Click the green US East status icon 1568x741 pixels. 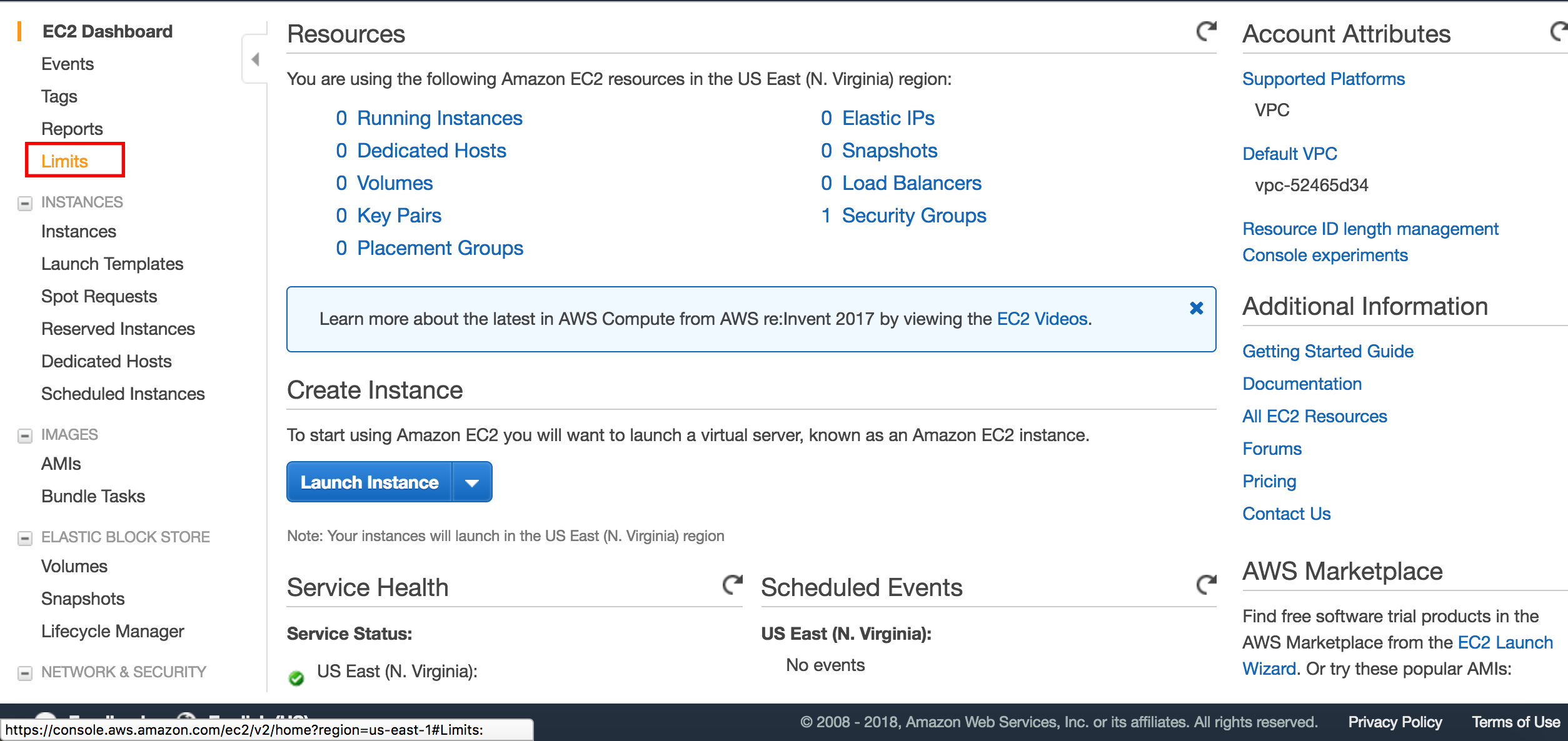click(x=296, y=677)
